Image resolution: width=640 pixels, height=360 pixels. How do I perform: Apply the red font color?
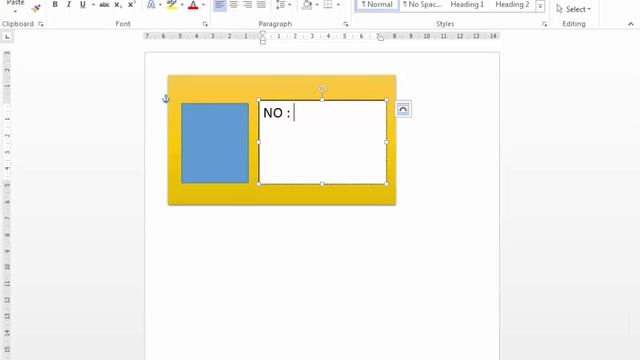coord(193,4)
